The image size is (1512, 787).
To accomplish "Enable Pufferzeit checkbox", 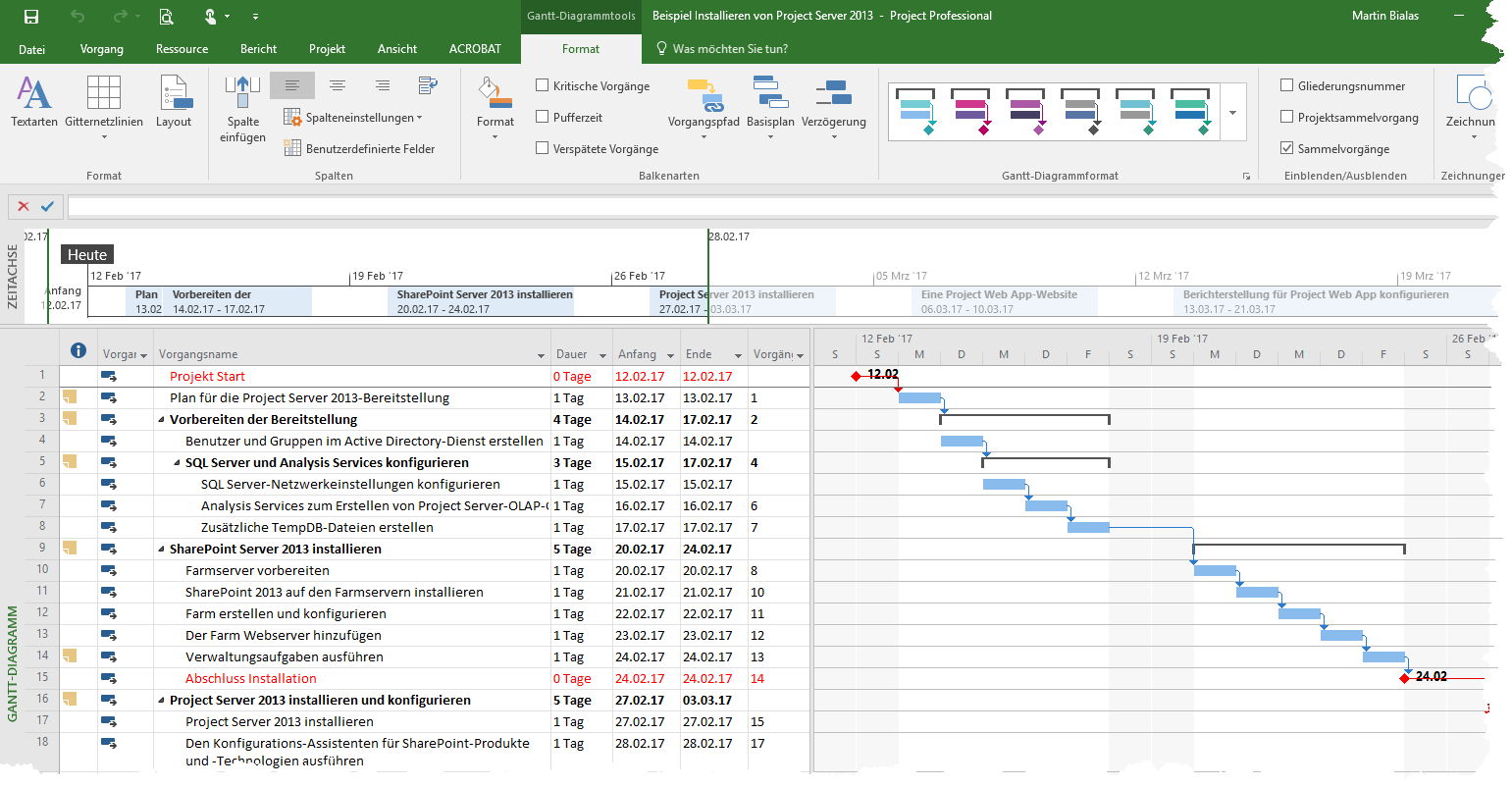I will [543, 117].
